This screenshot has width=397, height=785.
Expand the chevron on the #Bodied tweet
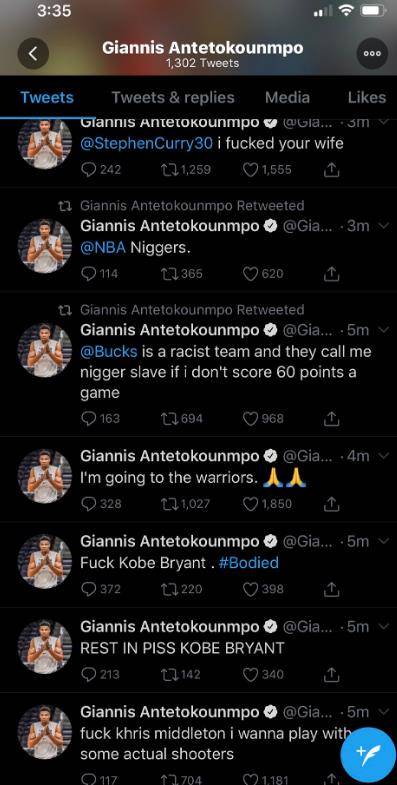384,541
